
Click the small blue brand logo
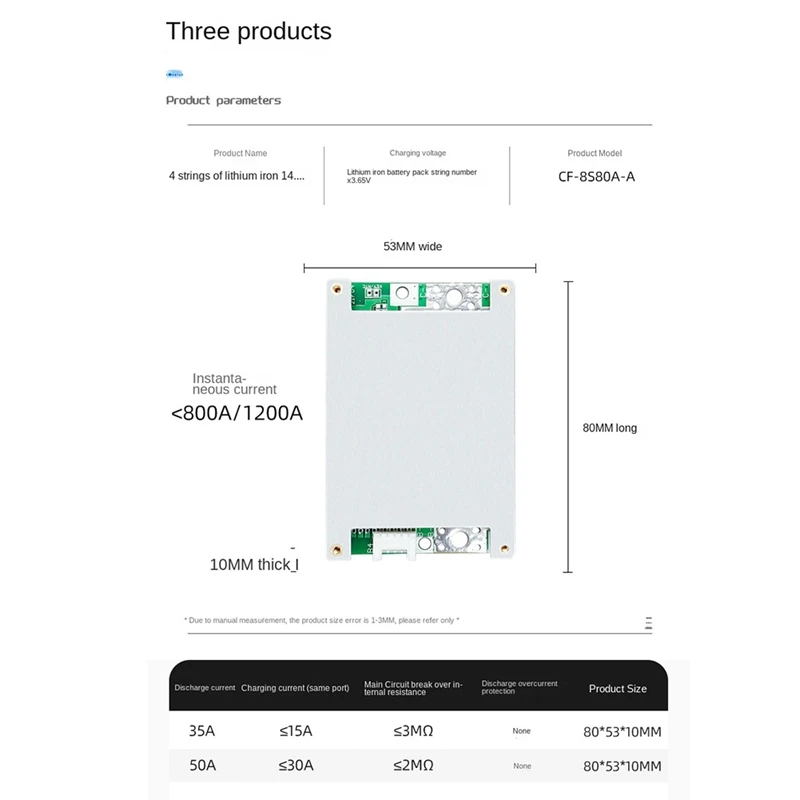click(174, 73)
